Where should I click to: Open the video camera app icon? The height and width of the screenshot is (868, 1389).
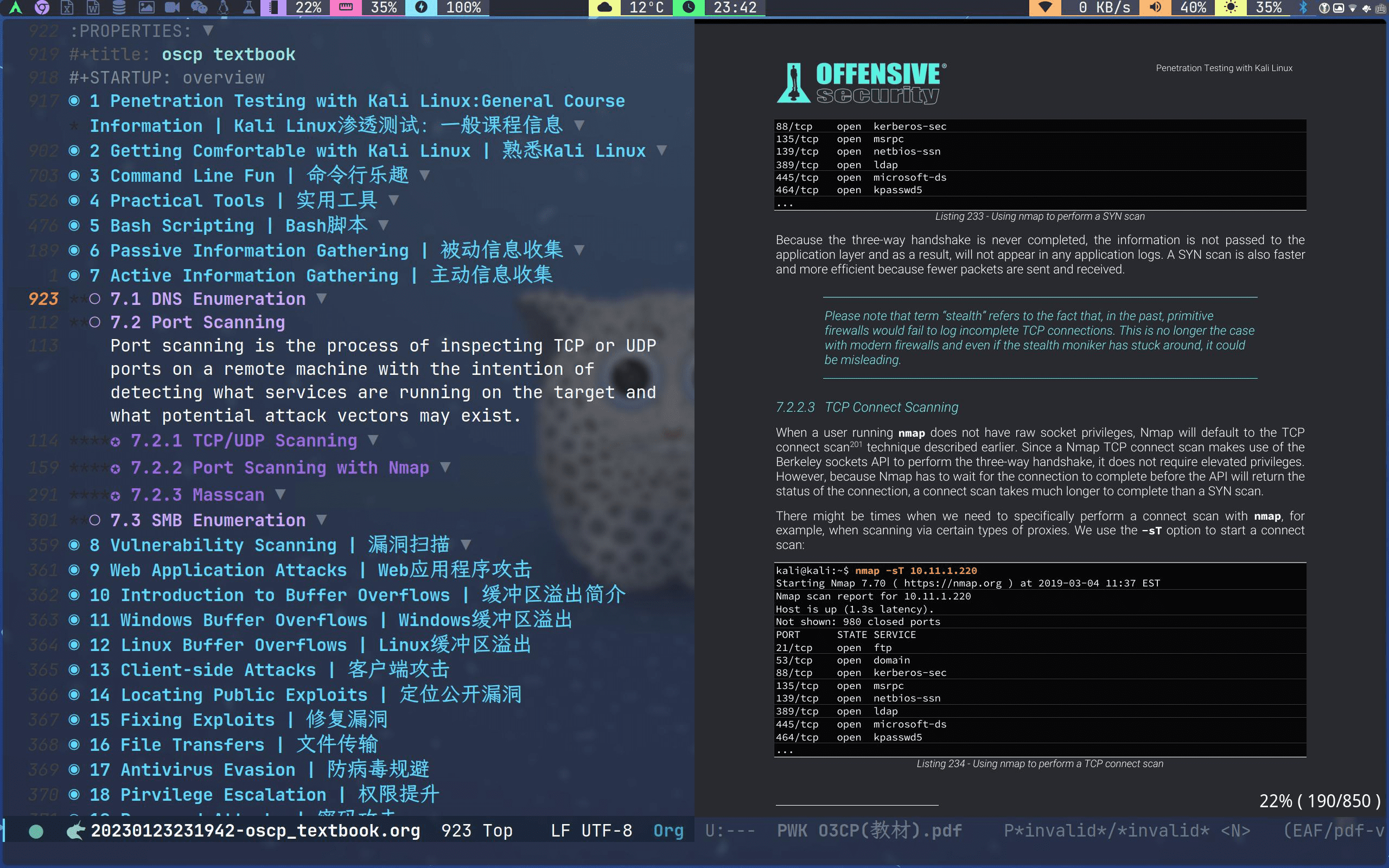[172, 8]
